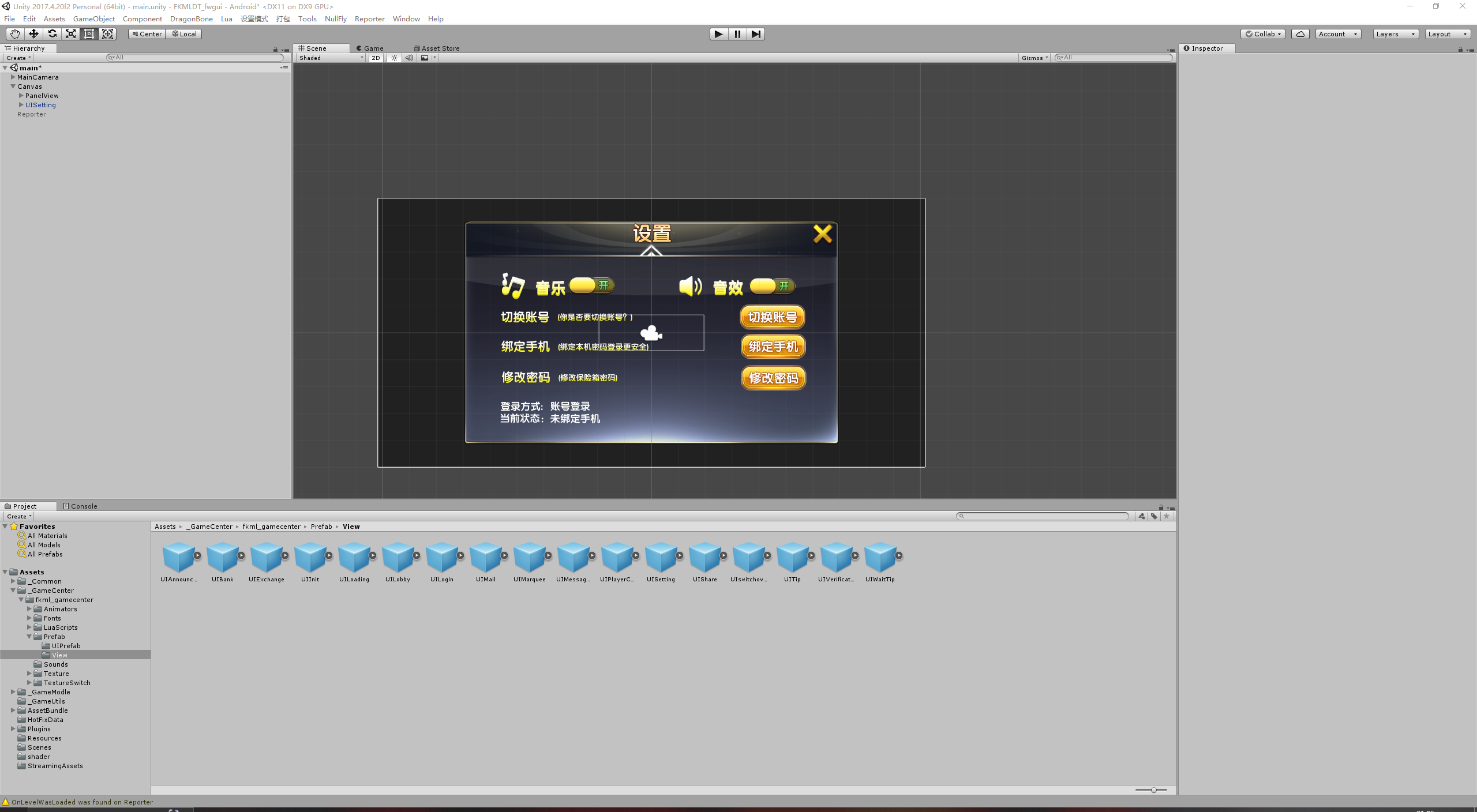This screenshot has height=812, width=1477.
Task: Select the Rect Transform tool
Action: (89, 34)
